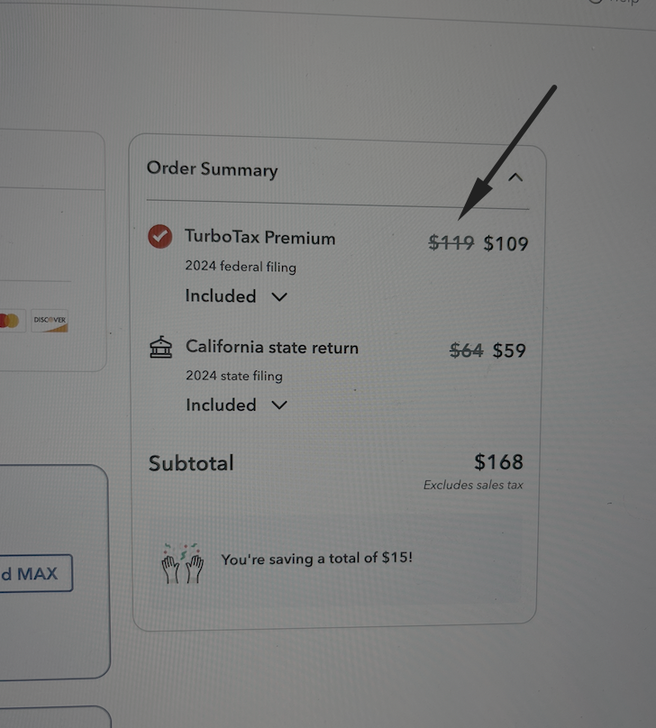
Task: Click the celebrating hands savings icon
Action: tap(183, 564)
